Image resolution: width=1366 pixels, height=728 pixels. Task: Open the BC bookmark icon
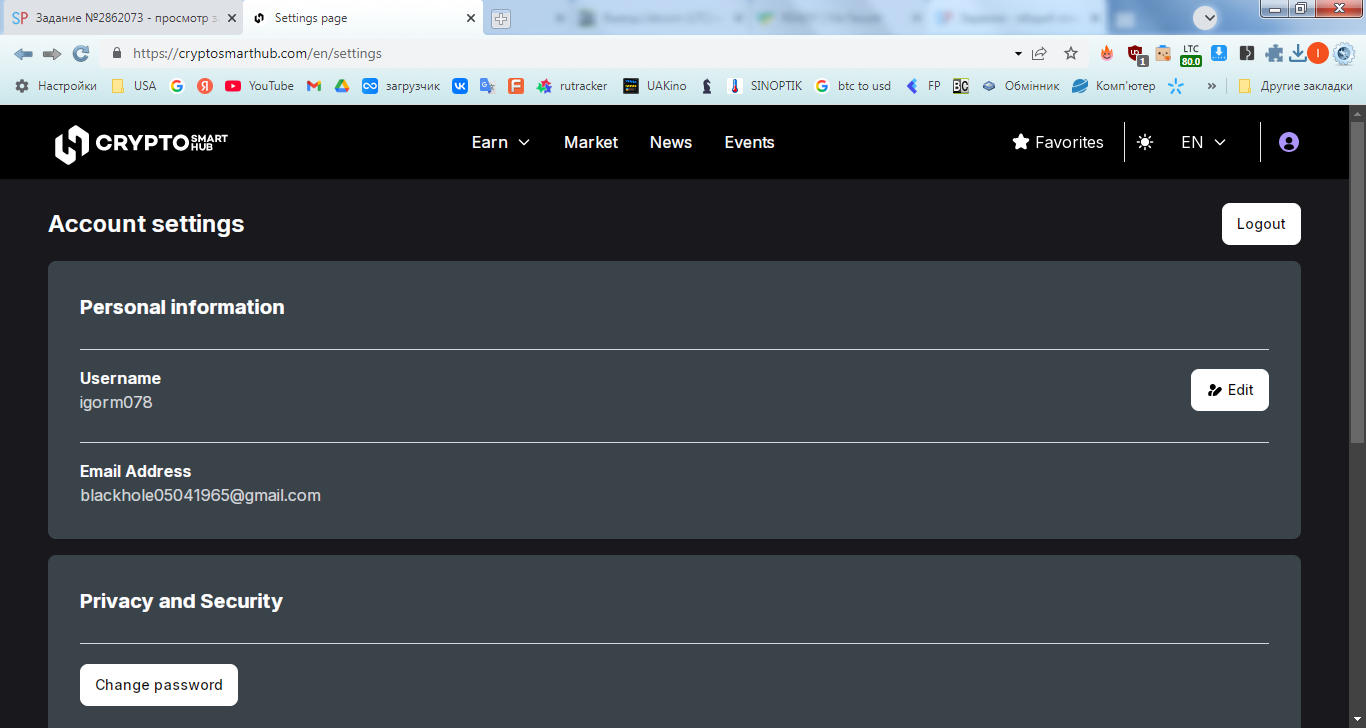click(x=961, y=86)
